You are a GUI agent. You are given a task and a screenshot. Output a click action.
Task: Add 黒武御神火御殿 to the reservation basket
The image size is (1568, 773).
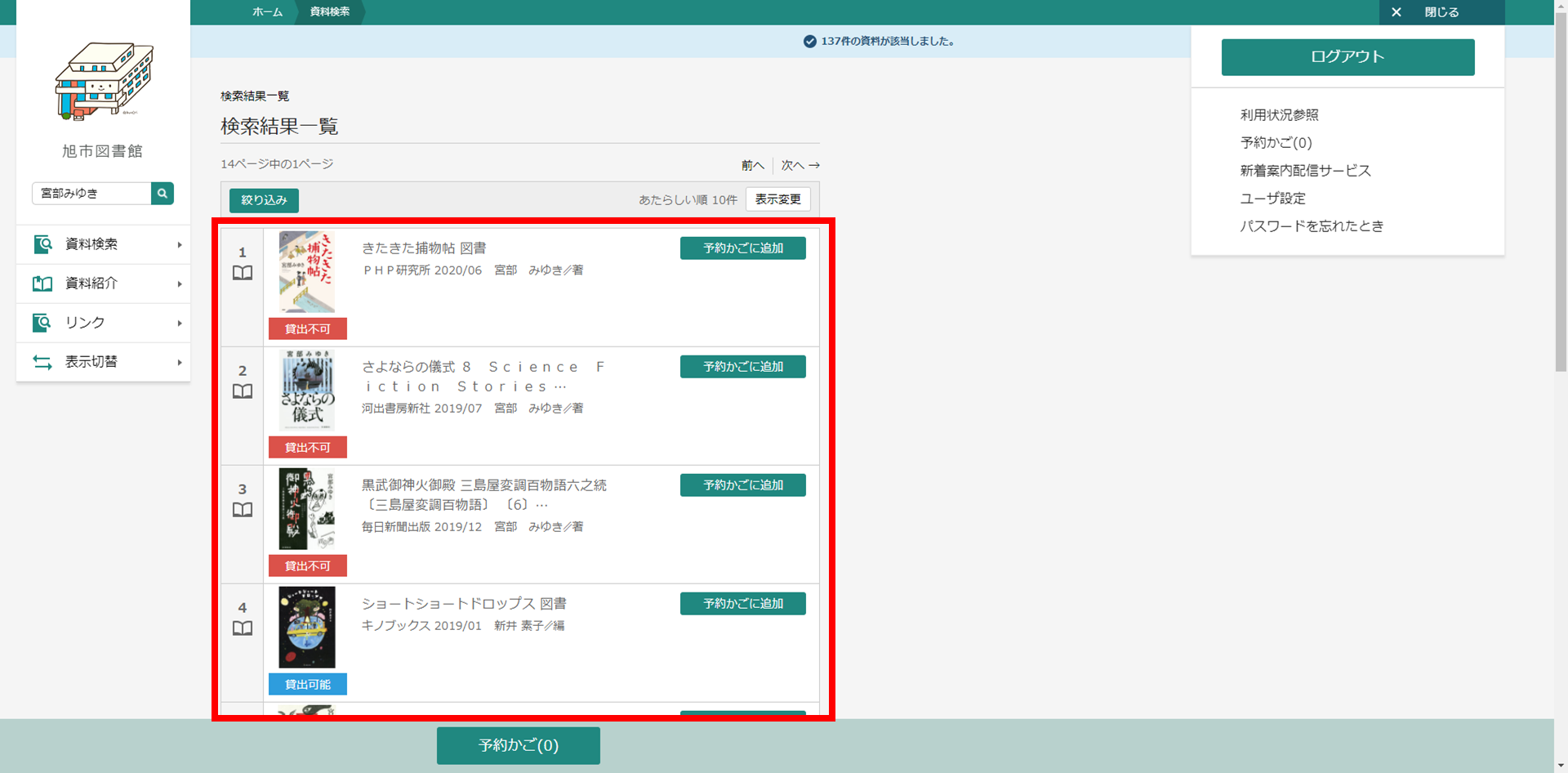[742, 485]
